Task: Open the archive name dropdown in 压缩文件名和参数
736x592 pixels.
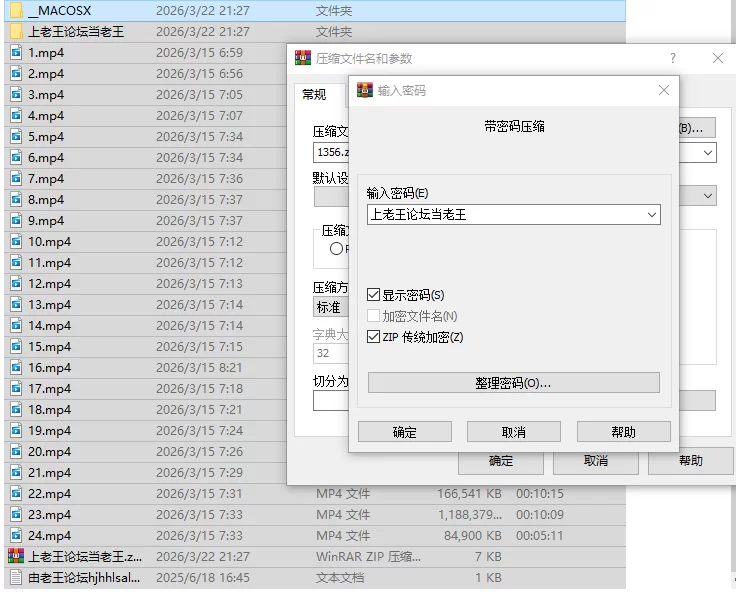Action: (708, 153)
